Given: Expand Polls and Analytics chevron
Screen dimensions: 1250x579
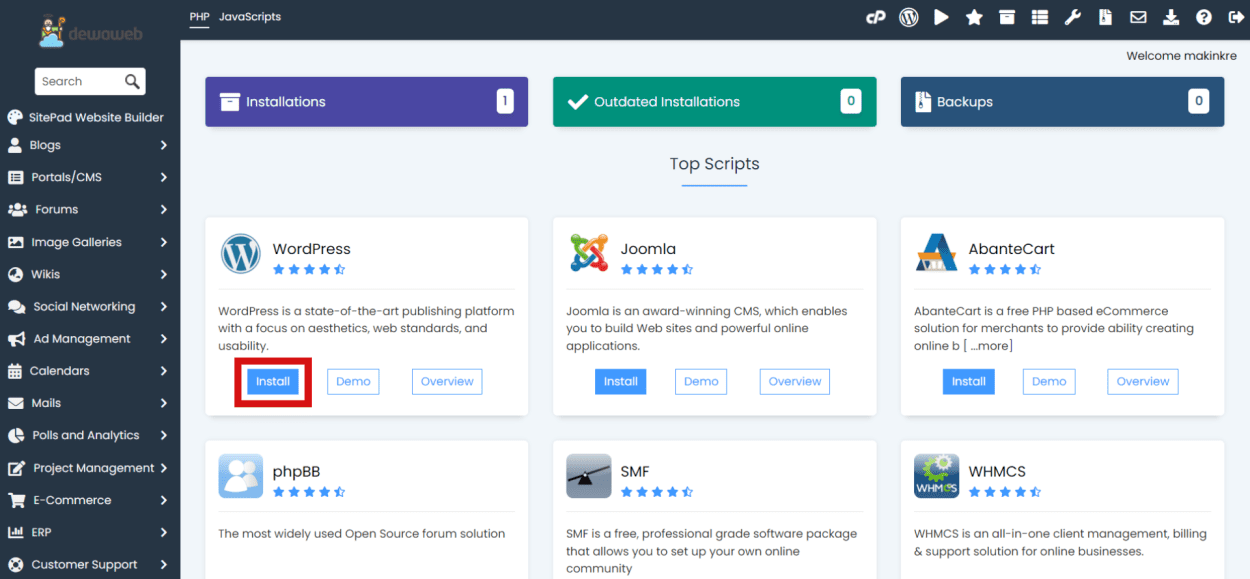Looking at the screenshot, I should click(x=164, y=435).
